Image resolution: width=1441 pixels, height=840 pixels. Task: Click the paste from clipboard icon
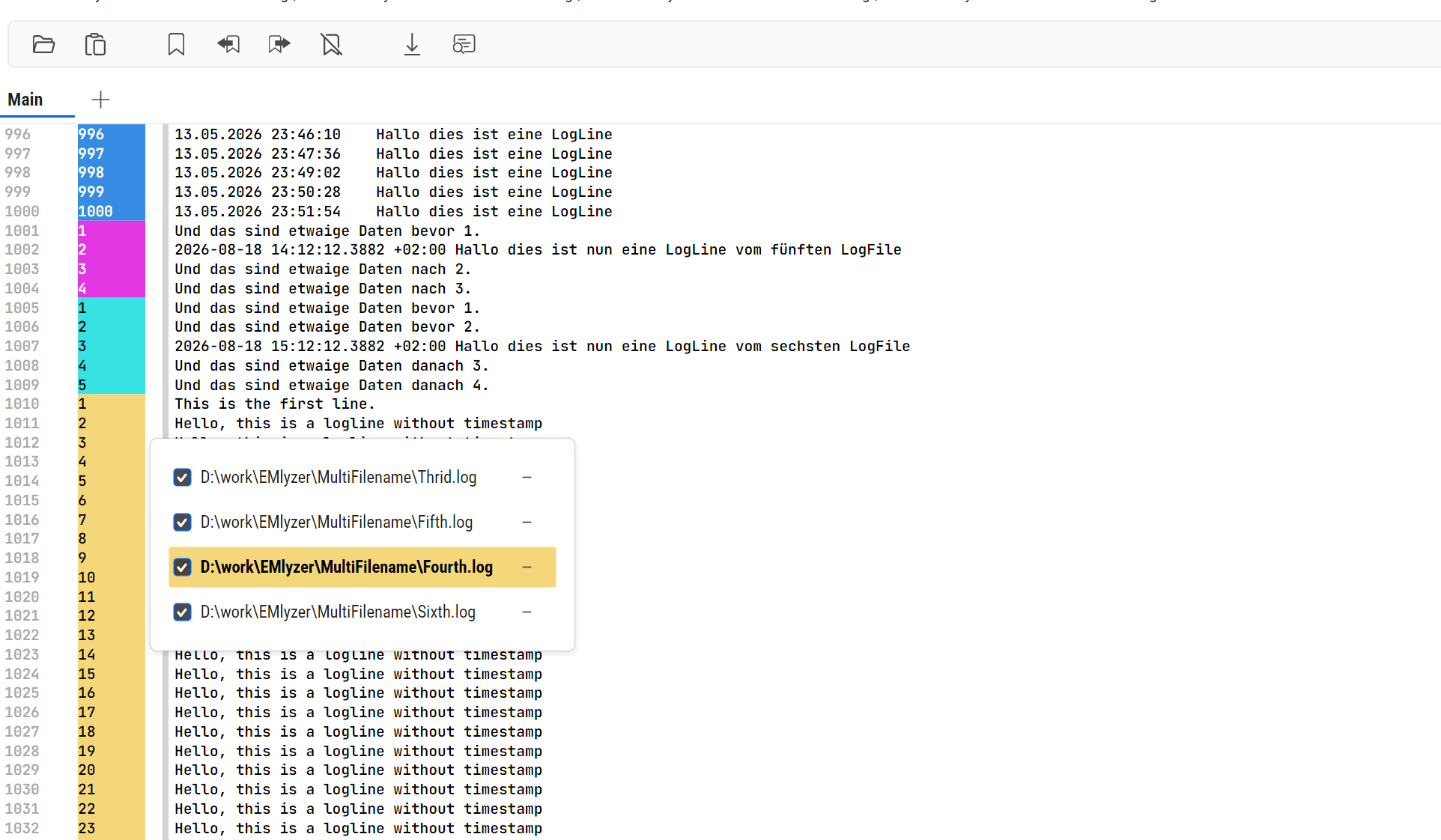click(96, 45)
